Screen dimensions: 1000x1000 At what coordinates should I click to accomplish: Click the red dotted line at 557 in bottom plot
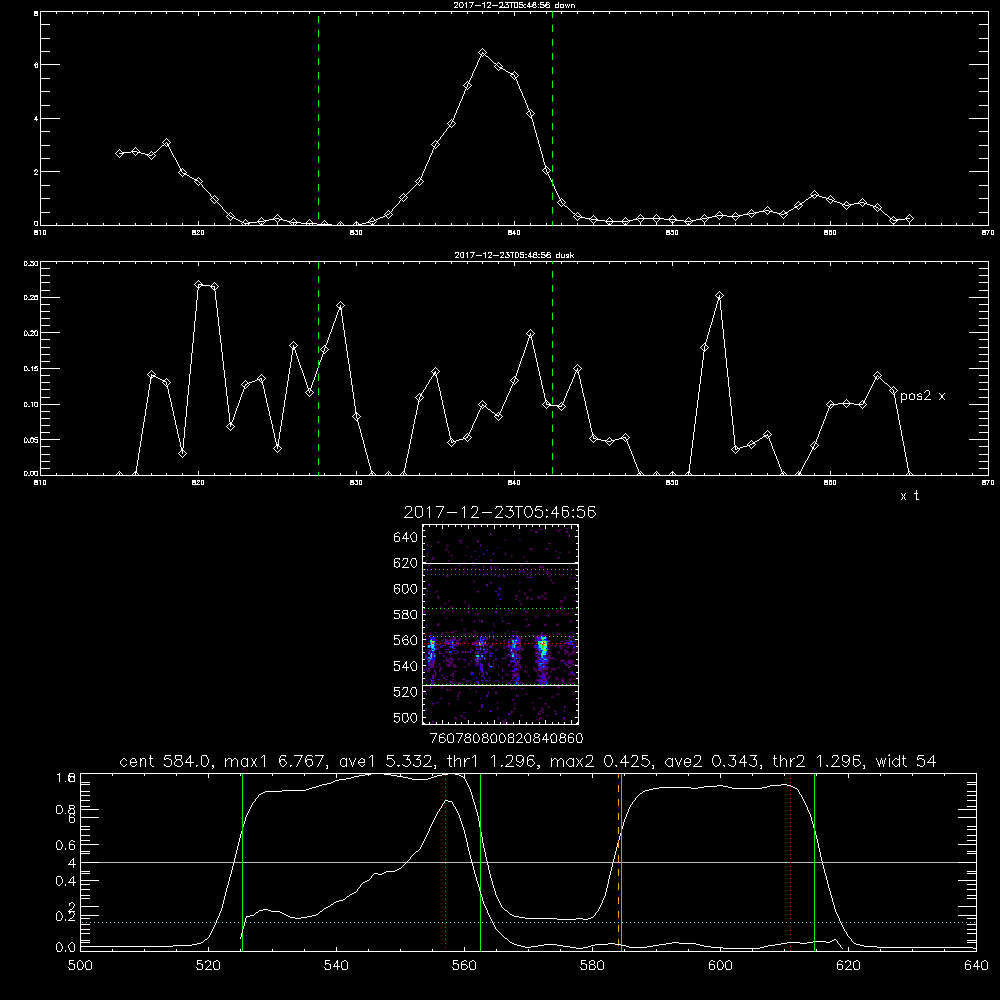tap(445, 861)
